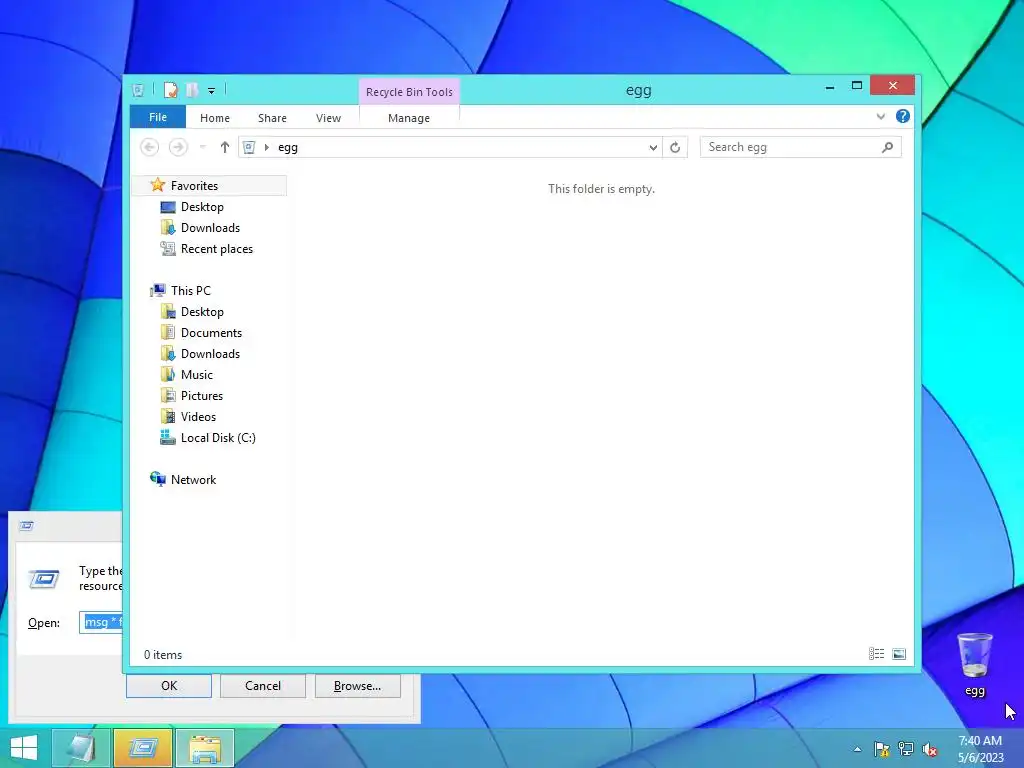Click the large Run icon in Run dialog

point(44,578)
